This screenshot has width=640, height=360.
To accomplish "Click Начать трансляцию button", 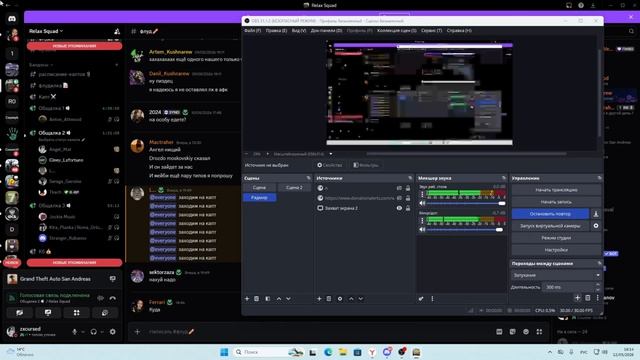I will click(x=556, y=190).
